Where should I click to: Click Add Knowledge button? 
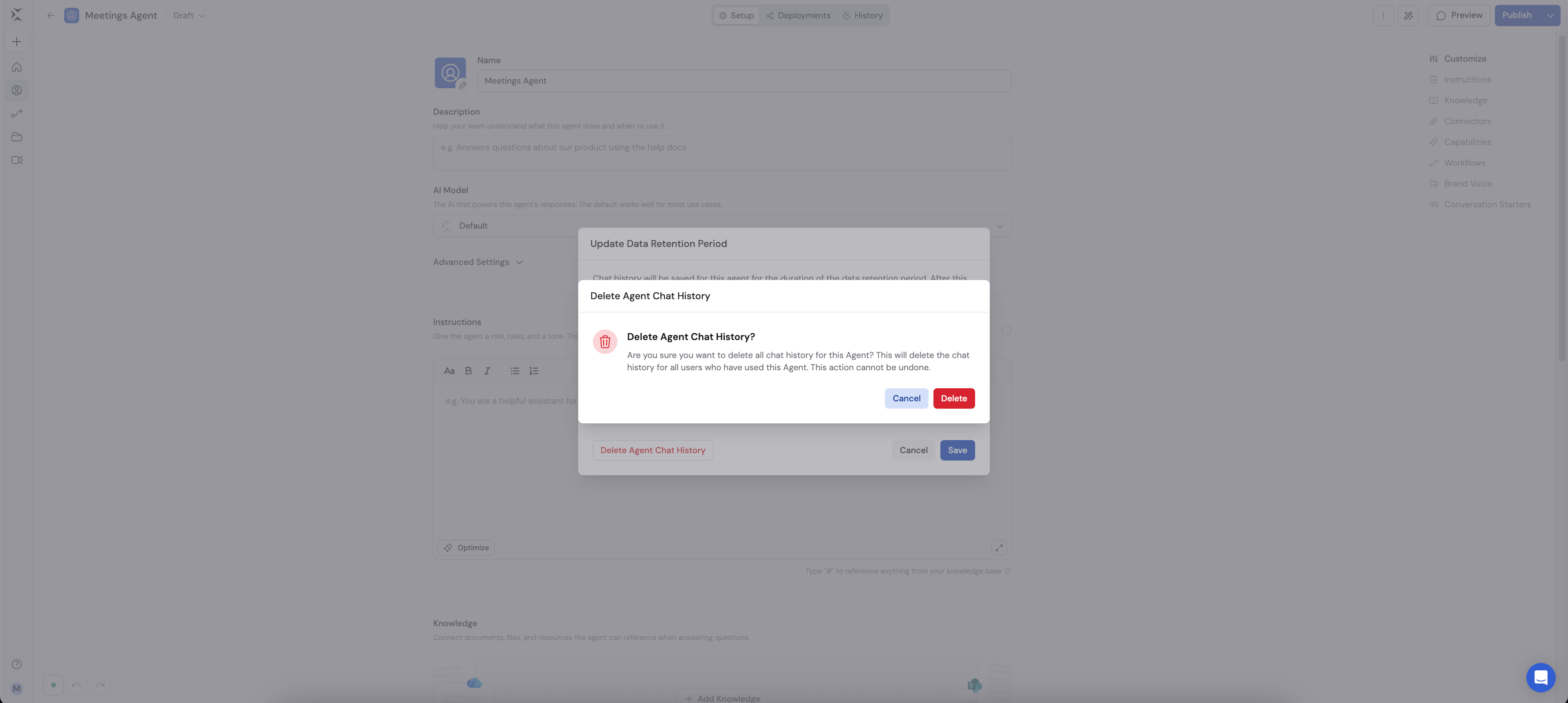[x=722, y=698]
